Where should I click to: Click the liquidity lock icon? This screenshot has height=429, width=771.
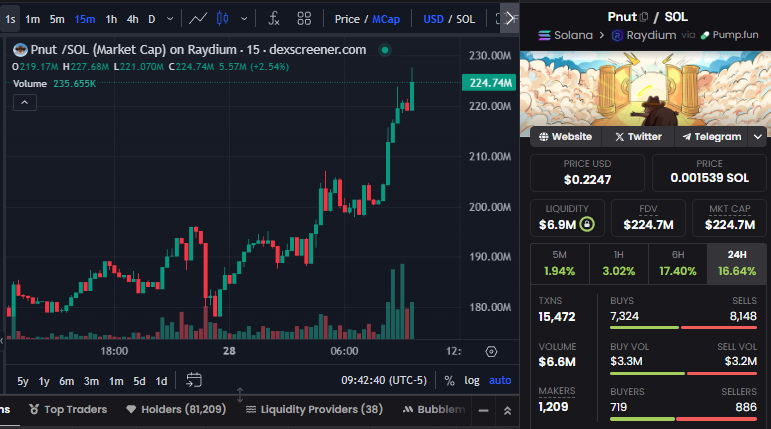[x=587, y=224]
